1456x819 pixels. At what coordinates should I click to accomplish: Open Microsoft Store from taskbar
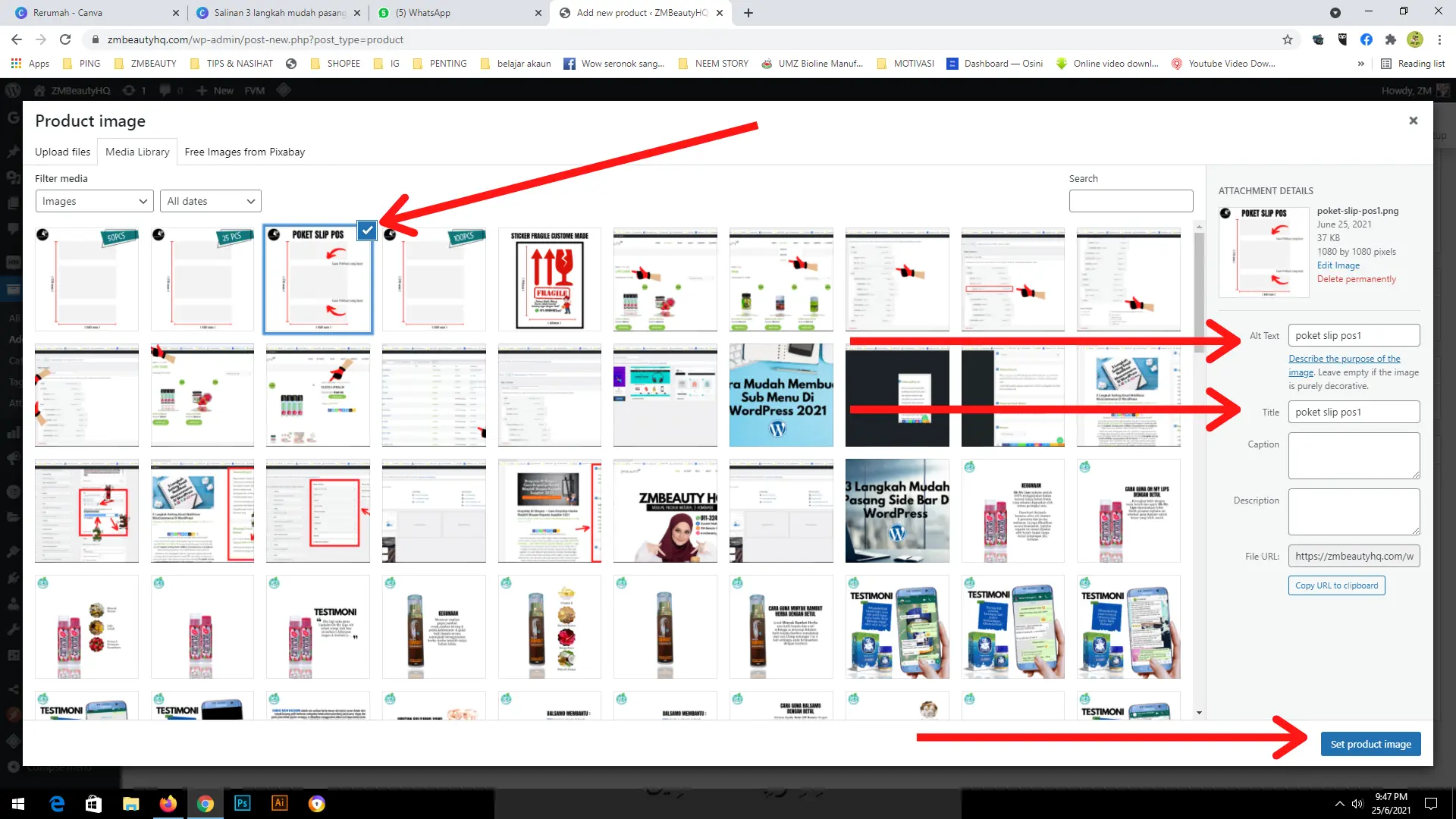(94, 804)
